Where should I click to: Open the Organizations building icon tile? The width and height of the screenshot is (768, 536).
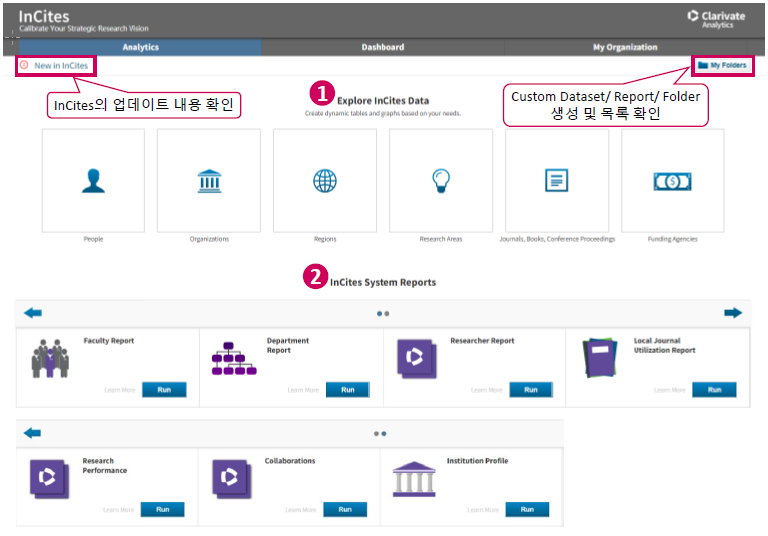pyautogui.click(x=209, y=181)
